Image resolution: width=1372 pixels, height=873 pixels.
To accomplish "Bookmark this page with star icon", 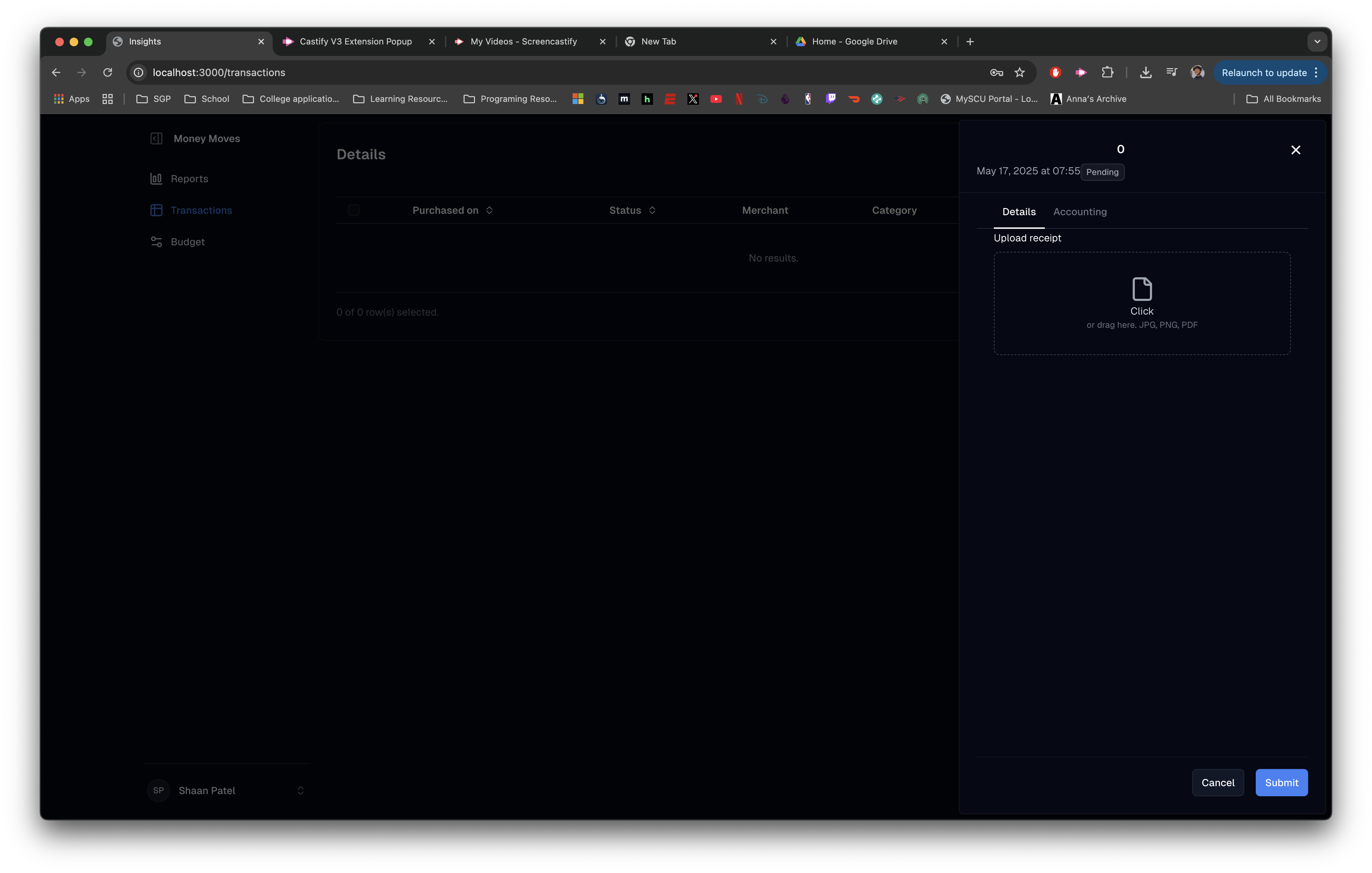I will 1019,72.
